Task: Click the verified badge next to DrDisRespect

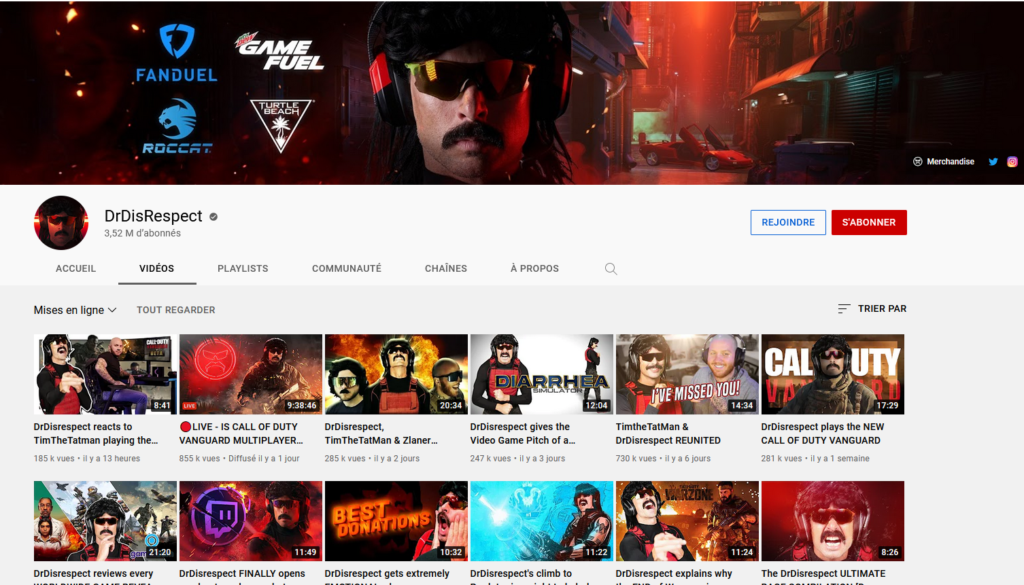Action: click(213, 217)
